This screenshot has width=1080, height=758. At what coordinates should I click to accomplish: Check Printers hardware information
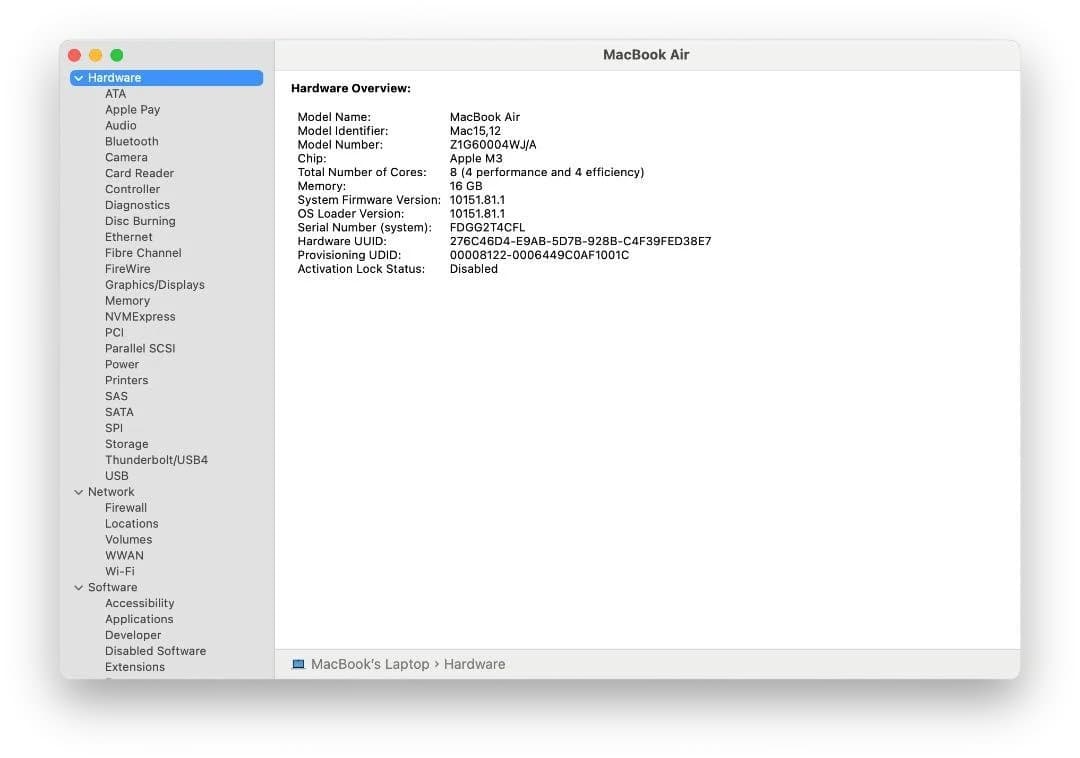click(126, 380)
